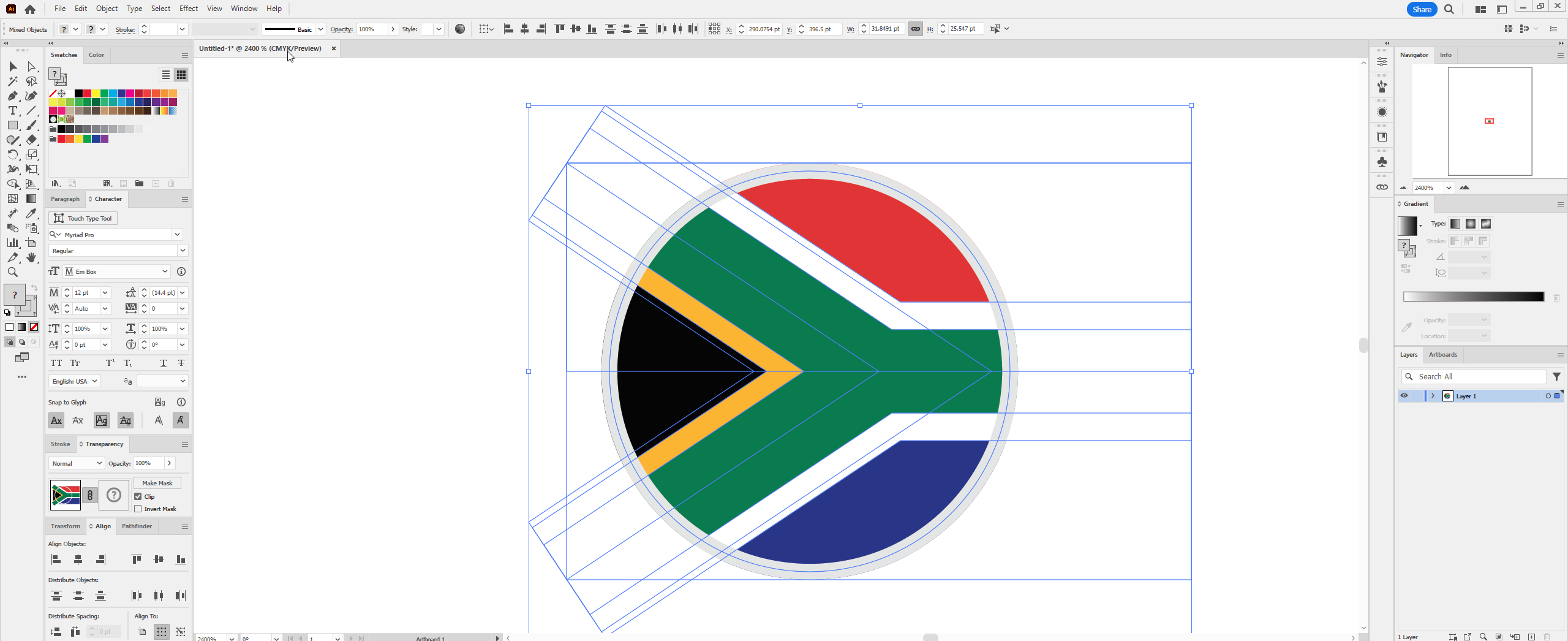Close the Untitled-1 document tab
Viewport: 1568px width, 641px height.
pyautogui.click(x=334, y=48)
